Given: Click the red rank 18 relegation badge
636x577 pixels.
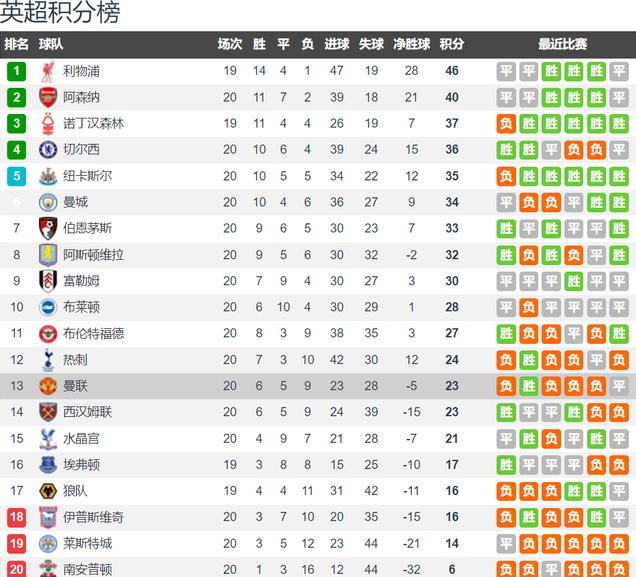Looking at the screenshot, I should [17, 517].
